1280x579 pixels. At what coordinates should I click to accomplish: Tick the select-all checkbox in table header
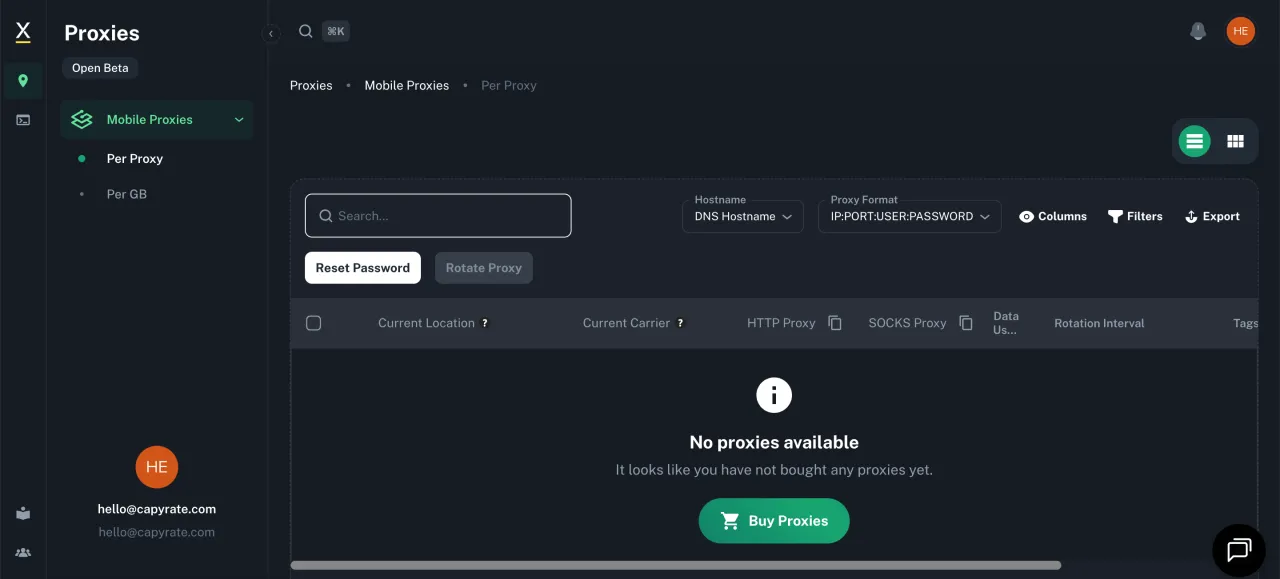coord(313,323)
